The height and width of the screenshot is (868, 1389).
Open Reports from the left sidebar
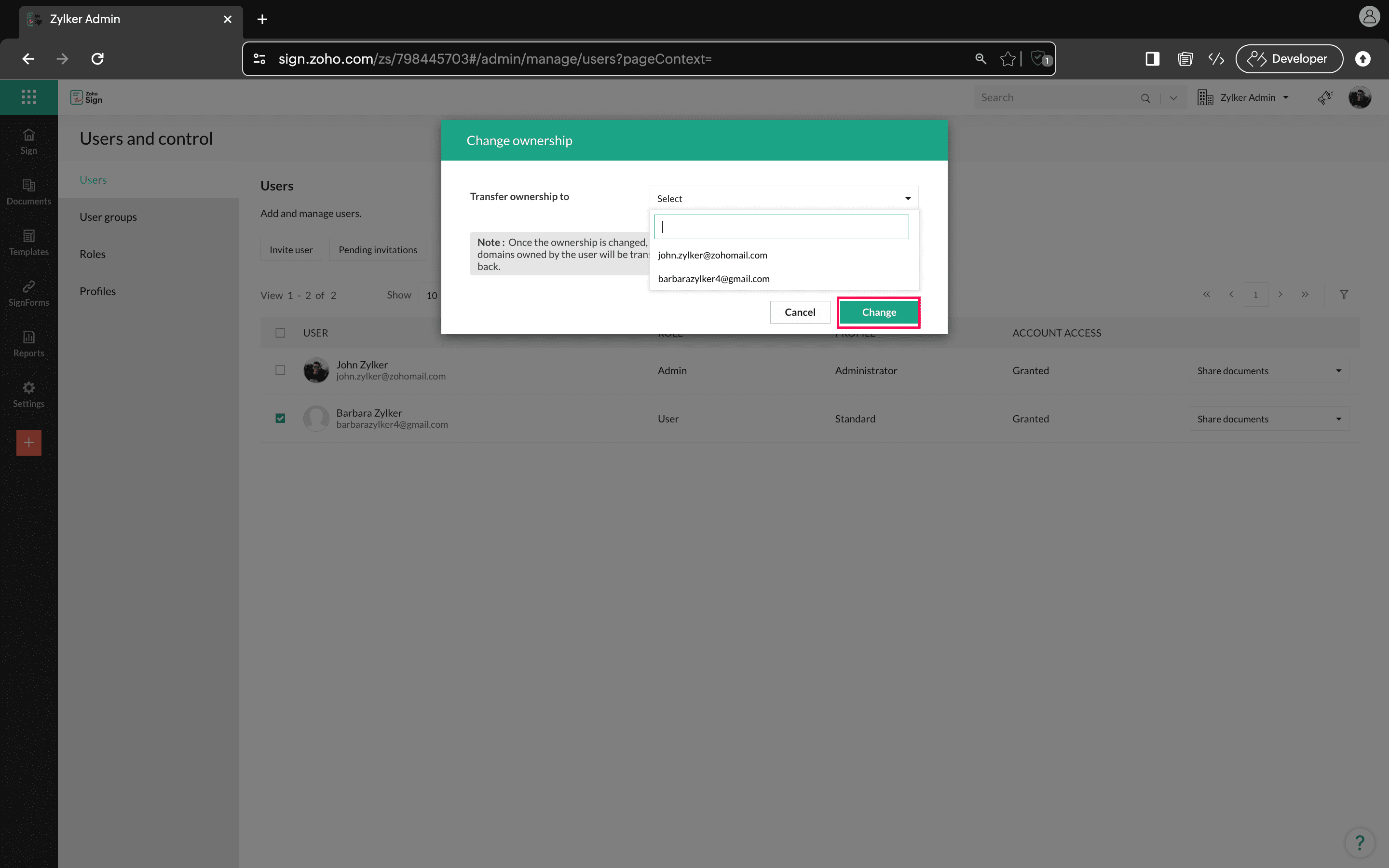point(29,343)
